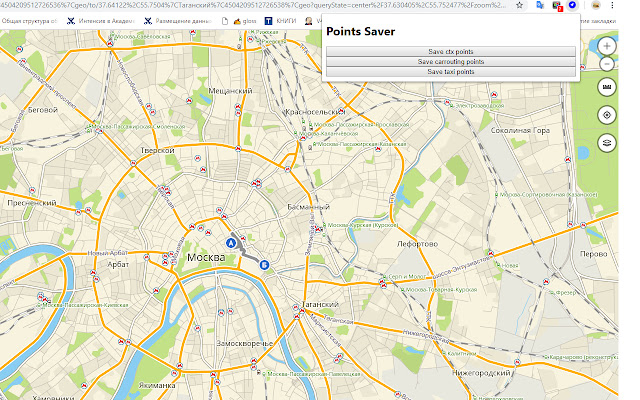Click Save taxi points button
Viewport: 640px width, 400px height.
click(451, 72)
